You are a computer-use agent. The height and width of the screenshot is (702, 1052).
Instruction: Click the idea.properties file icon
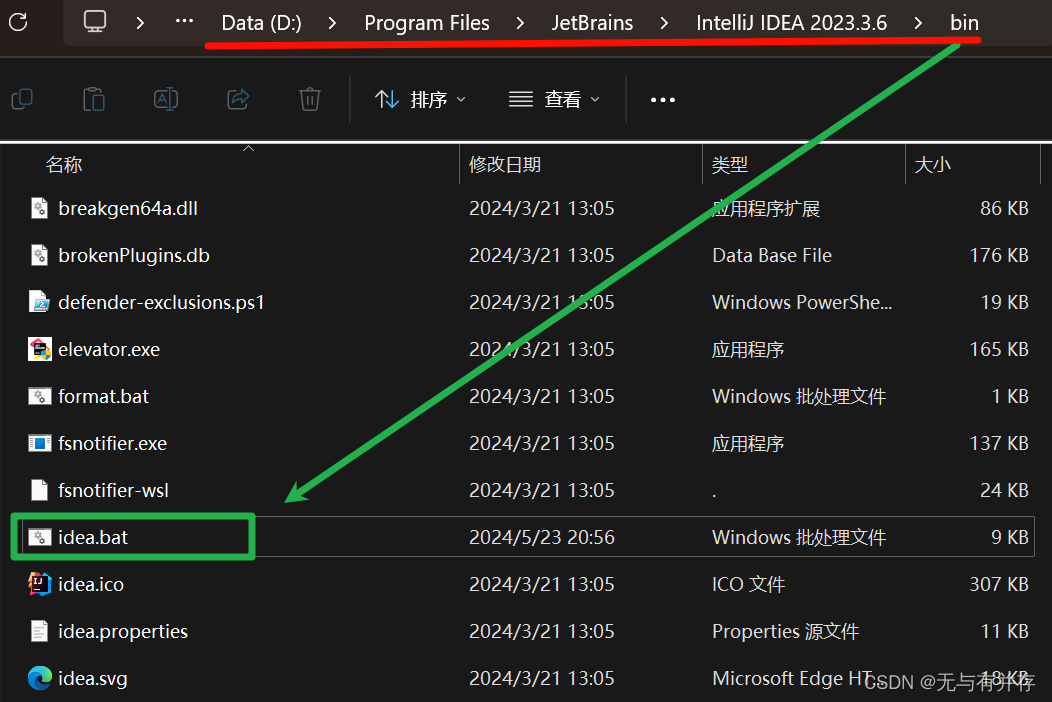40,631
